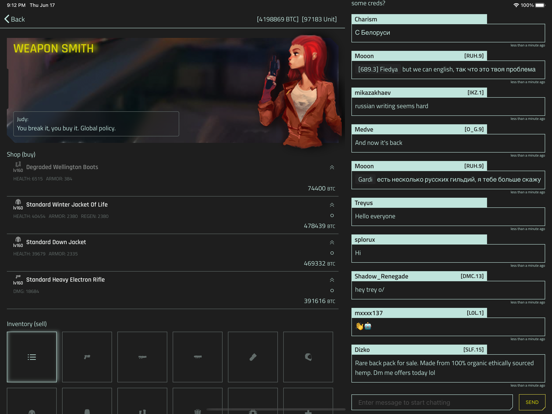552x414 pixels.
Task: Tap the jacket icon beside Standard Down Jacket
Action: point(18,240)
